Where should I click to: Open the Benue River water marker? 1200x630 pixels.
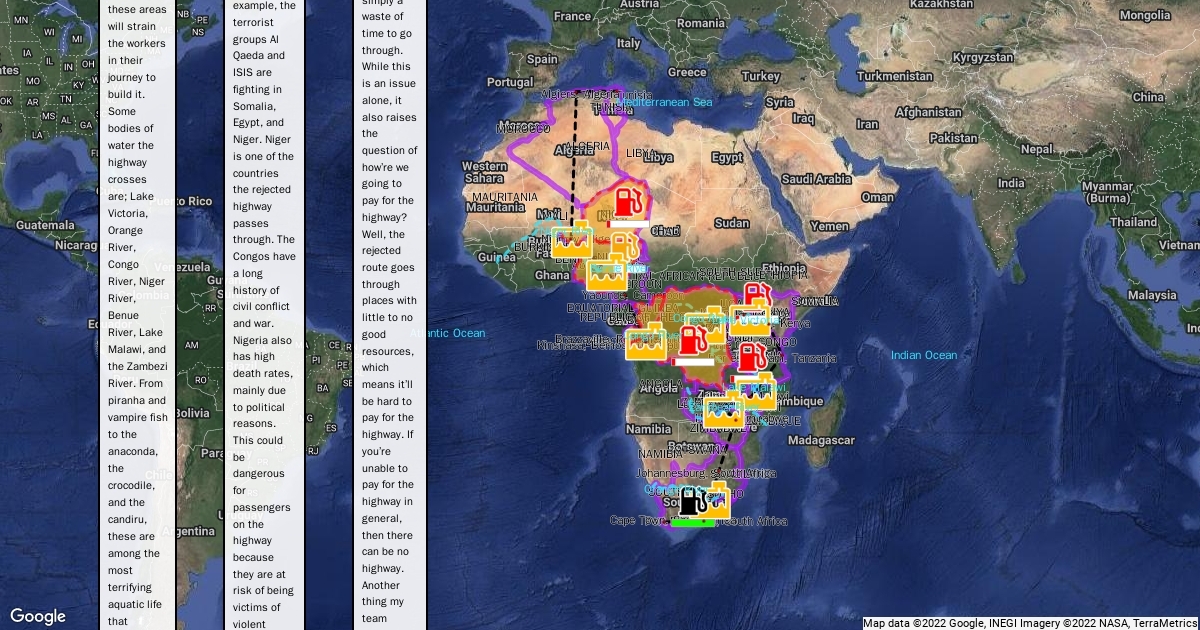click(x=606, y=274)
